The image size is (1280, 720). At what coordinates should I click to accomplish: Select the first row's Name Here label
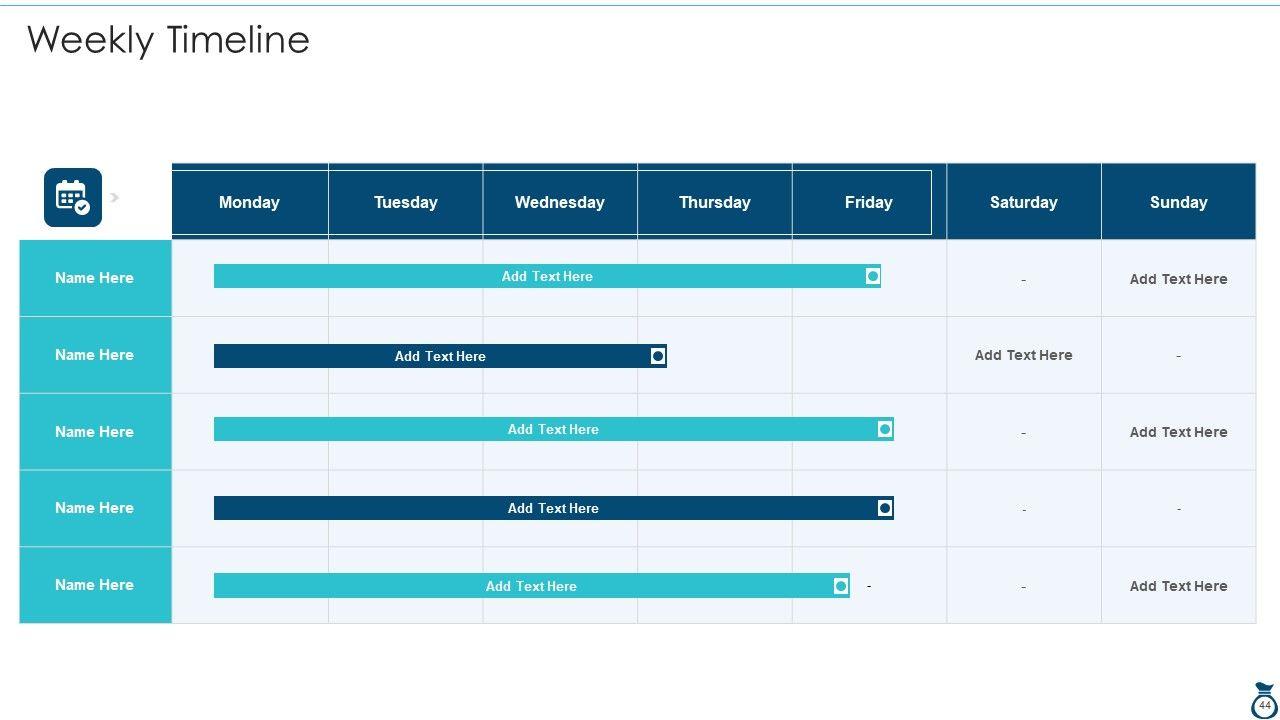94,278
